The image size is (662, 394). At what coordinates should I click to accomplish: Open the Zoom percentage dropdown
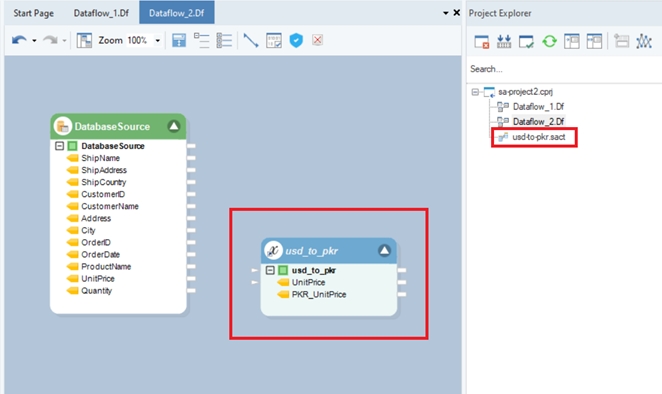(x=157, y=41)
